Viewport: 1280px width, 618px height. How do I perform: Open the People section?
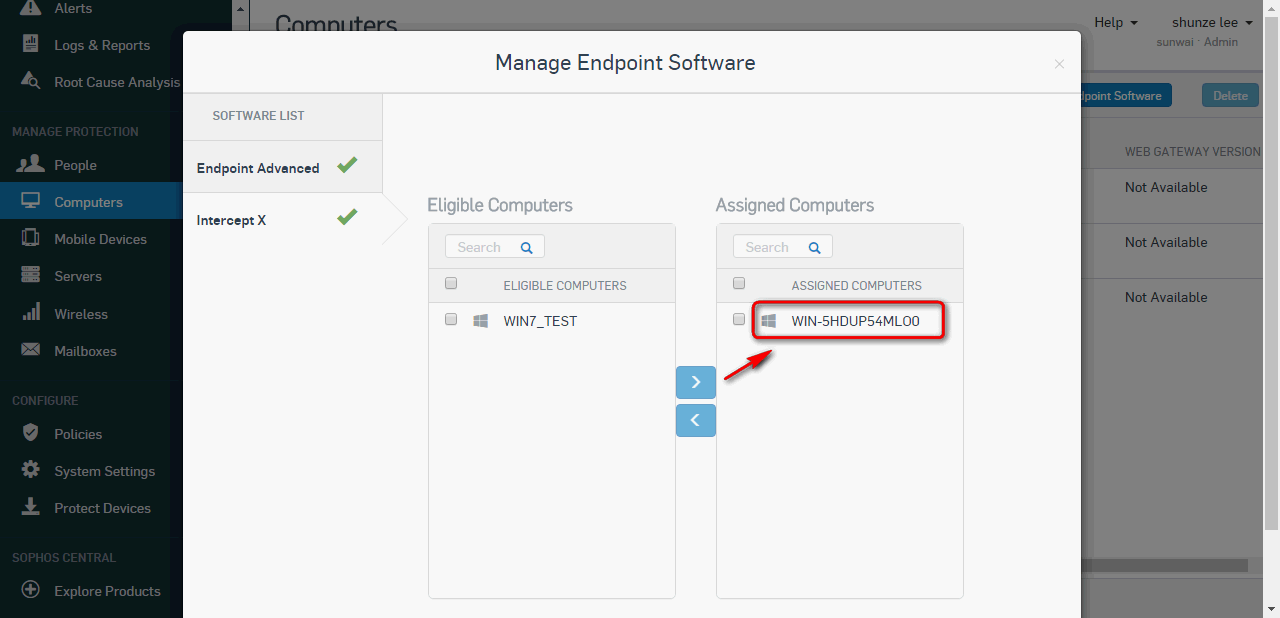point(75,165)
